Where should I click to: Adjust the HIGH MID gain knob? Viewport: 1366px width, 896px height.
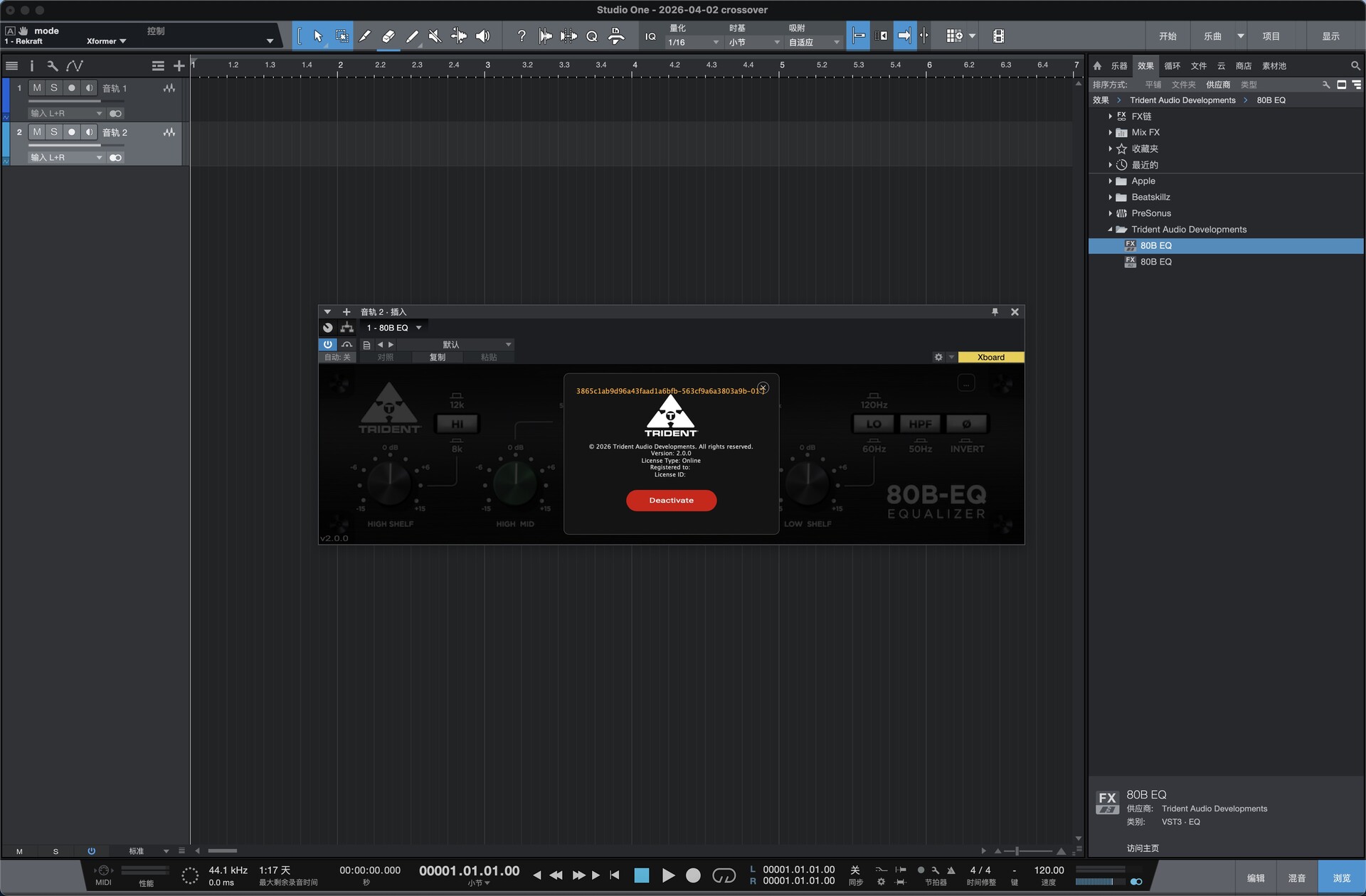[x=515, y=483]
